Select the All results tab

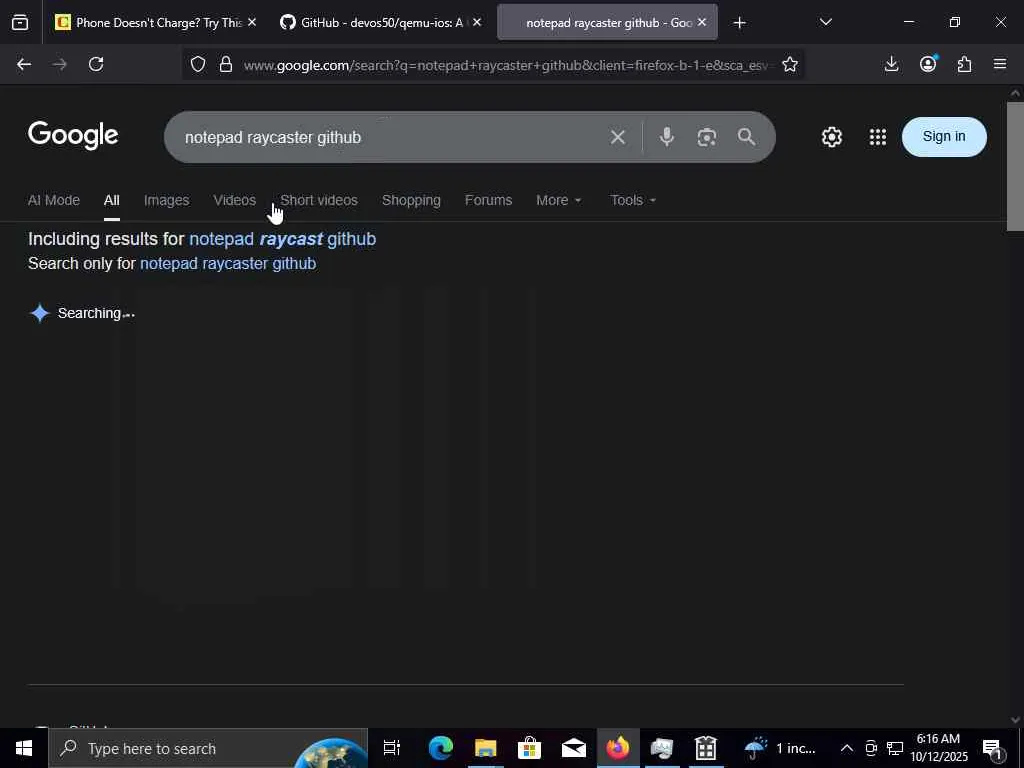(x=112, y=200)
